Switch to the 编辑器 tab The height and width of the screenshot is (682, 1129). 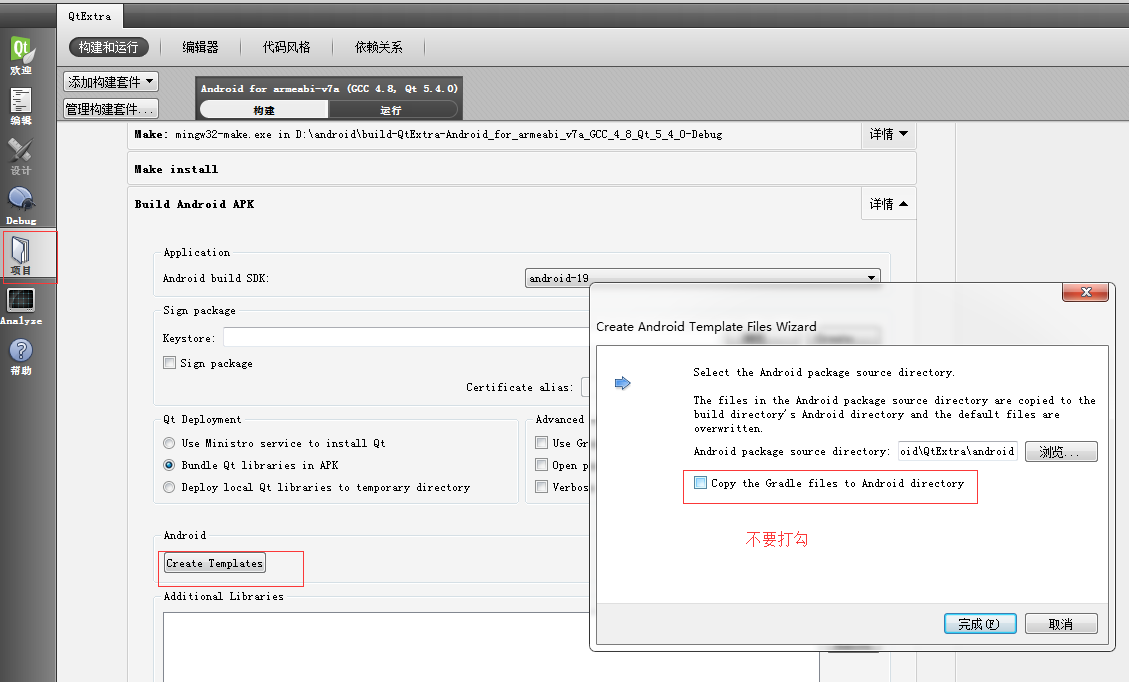tap(200, 47)
